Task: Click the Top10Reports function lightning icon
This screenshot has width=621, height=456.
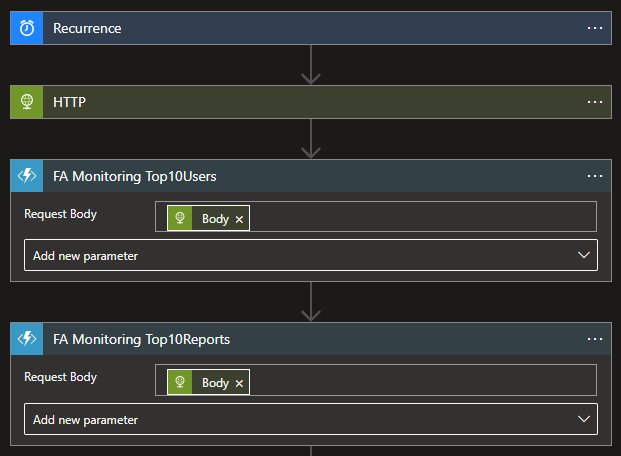Action: [27, 339]
